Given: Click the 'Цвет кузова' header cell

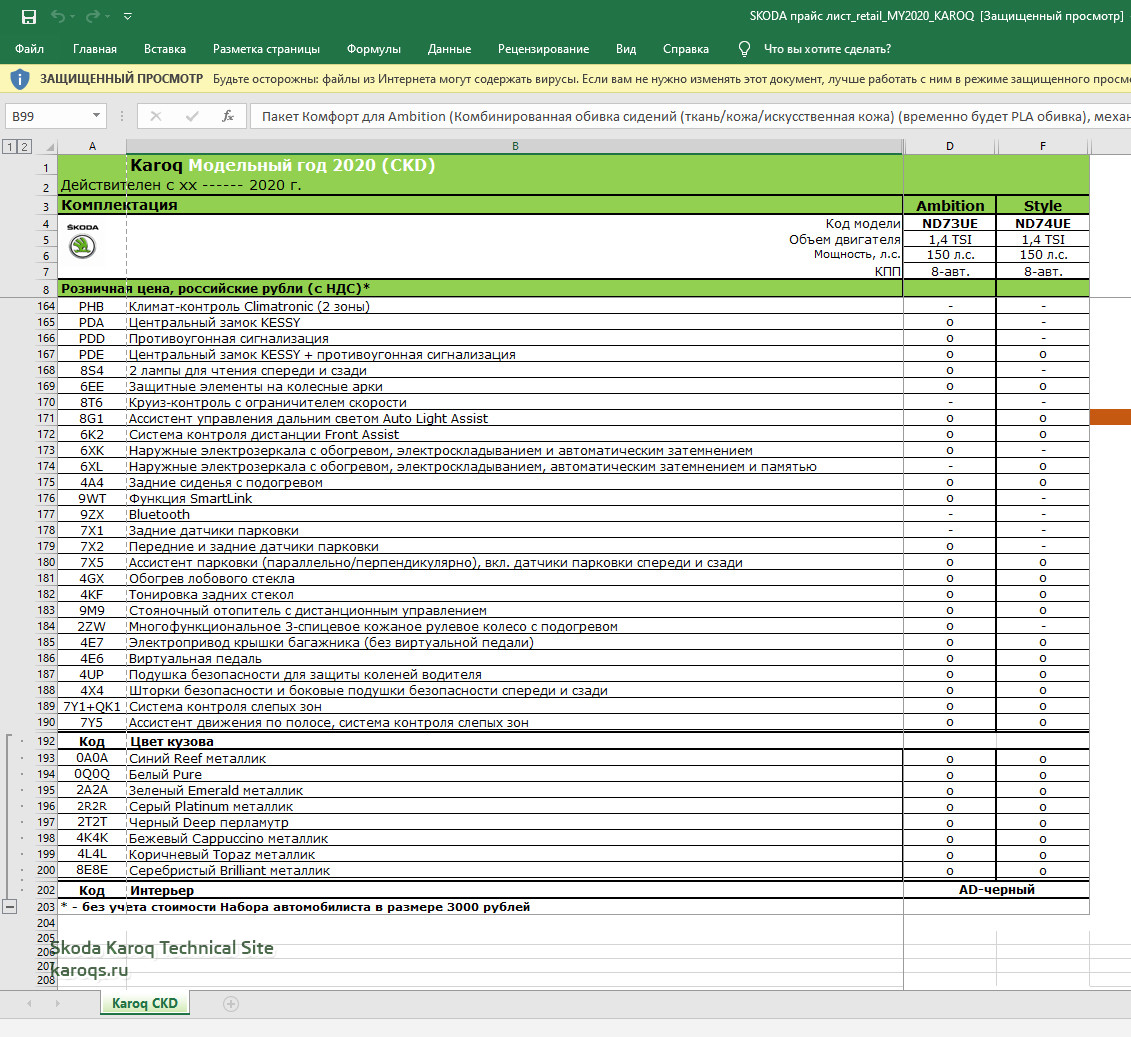Looking at the screenshot, I should click(515, 741).
